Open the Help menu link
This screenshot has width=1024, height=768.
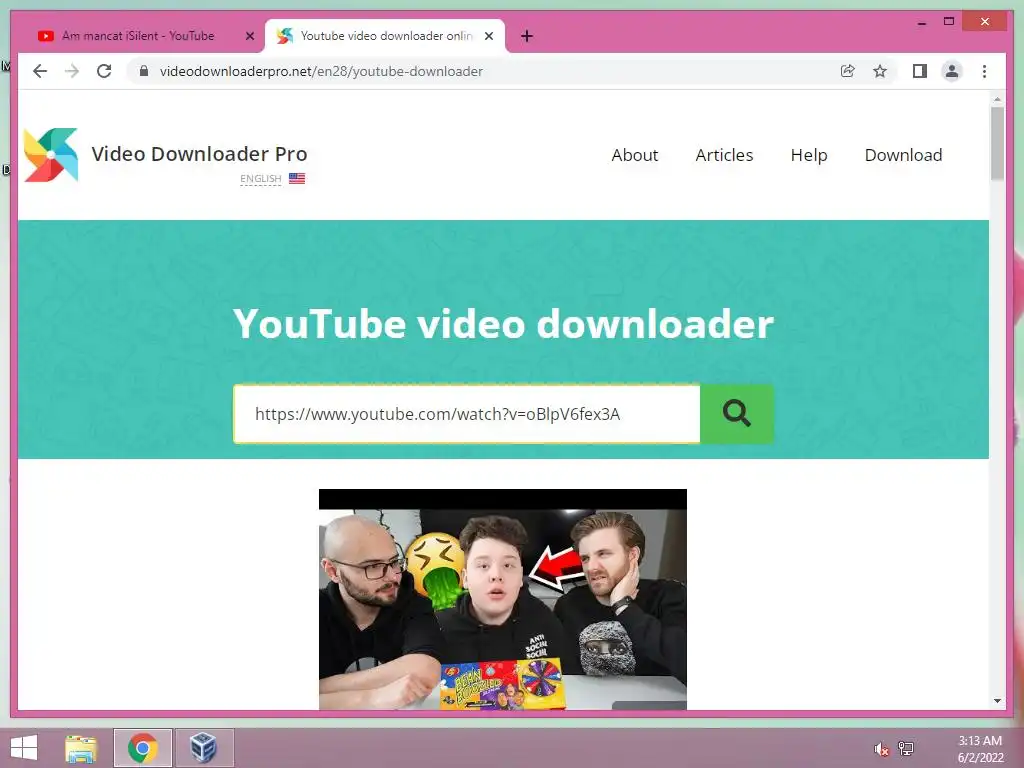[x=809, y=155]
